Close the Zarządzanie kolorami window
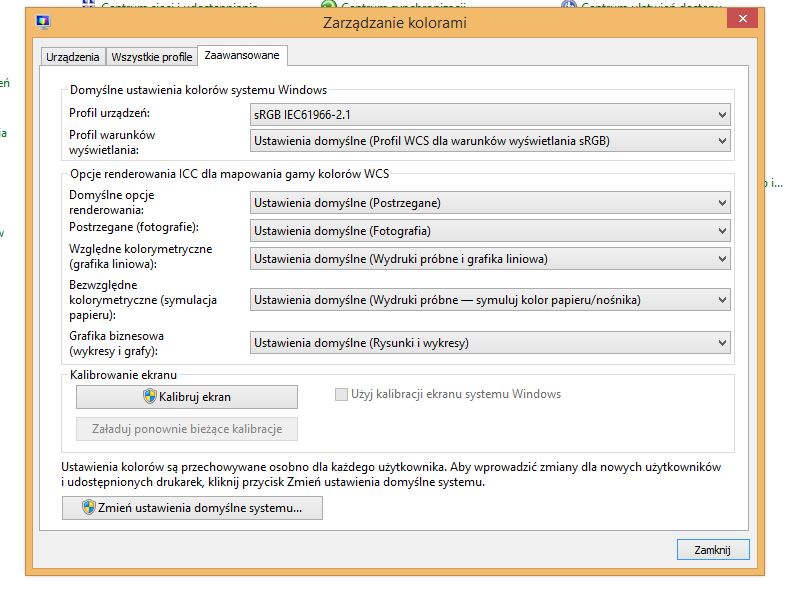 point(742,19)
